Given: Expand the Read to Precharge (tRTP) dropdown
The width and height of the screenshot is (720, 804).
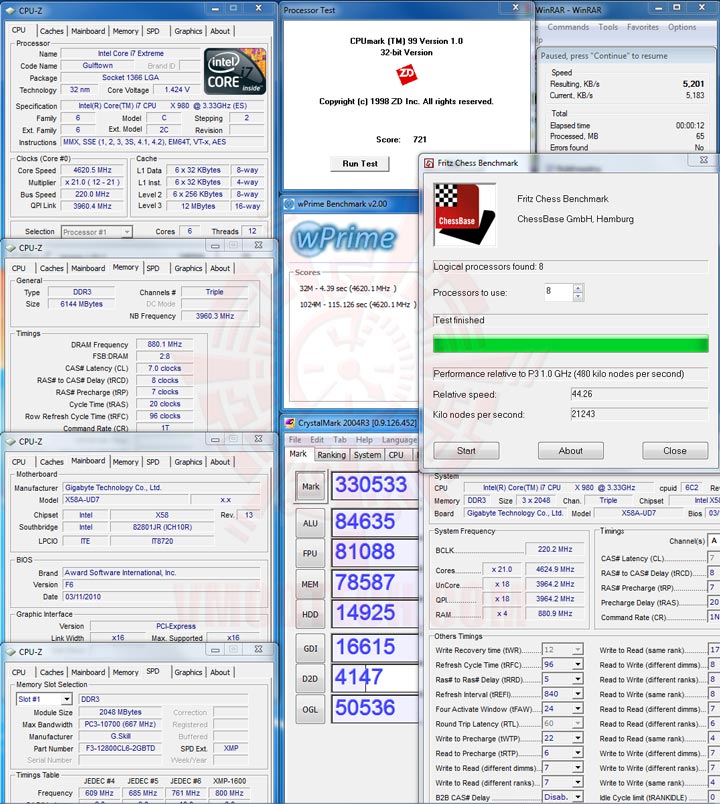Looking at the screenshot, I should [x=578, y=753].
